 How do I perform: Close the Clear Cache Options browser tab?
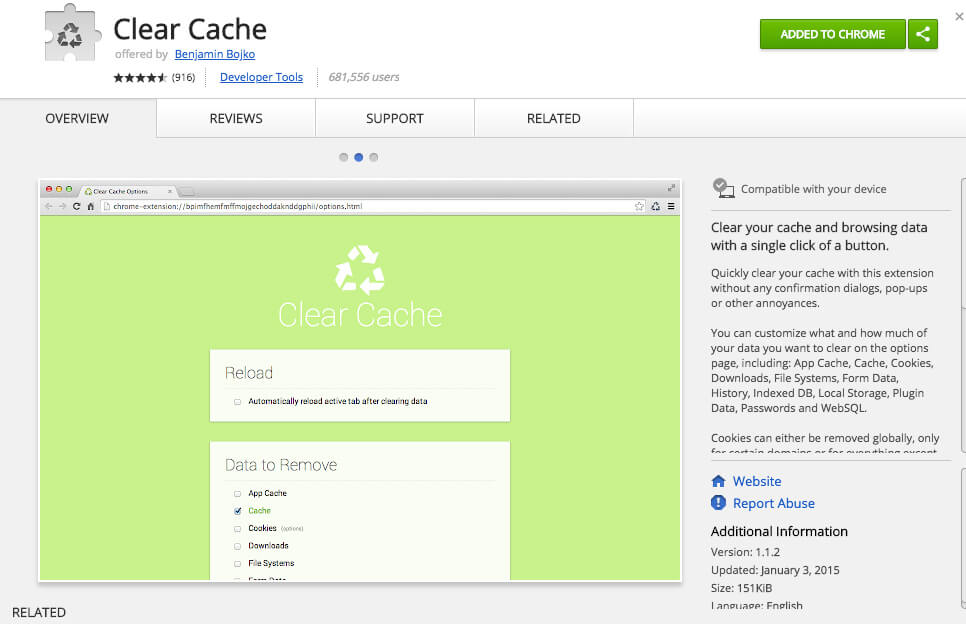pyautogui.click(x=169, y=192)
